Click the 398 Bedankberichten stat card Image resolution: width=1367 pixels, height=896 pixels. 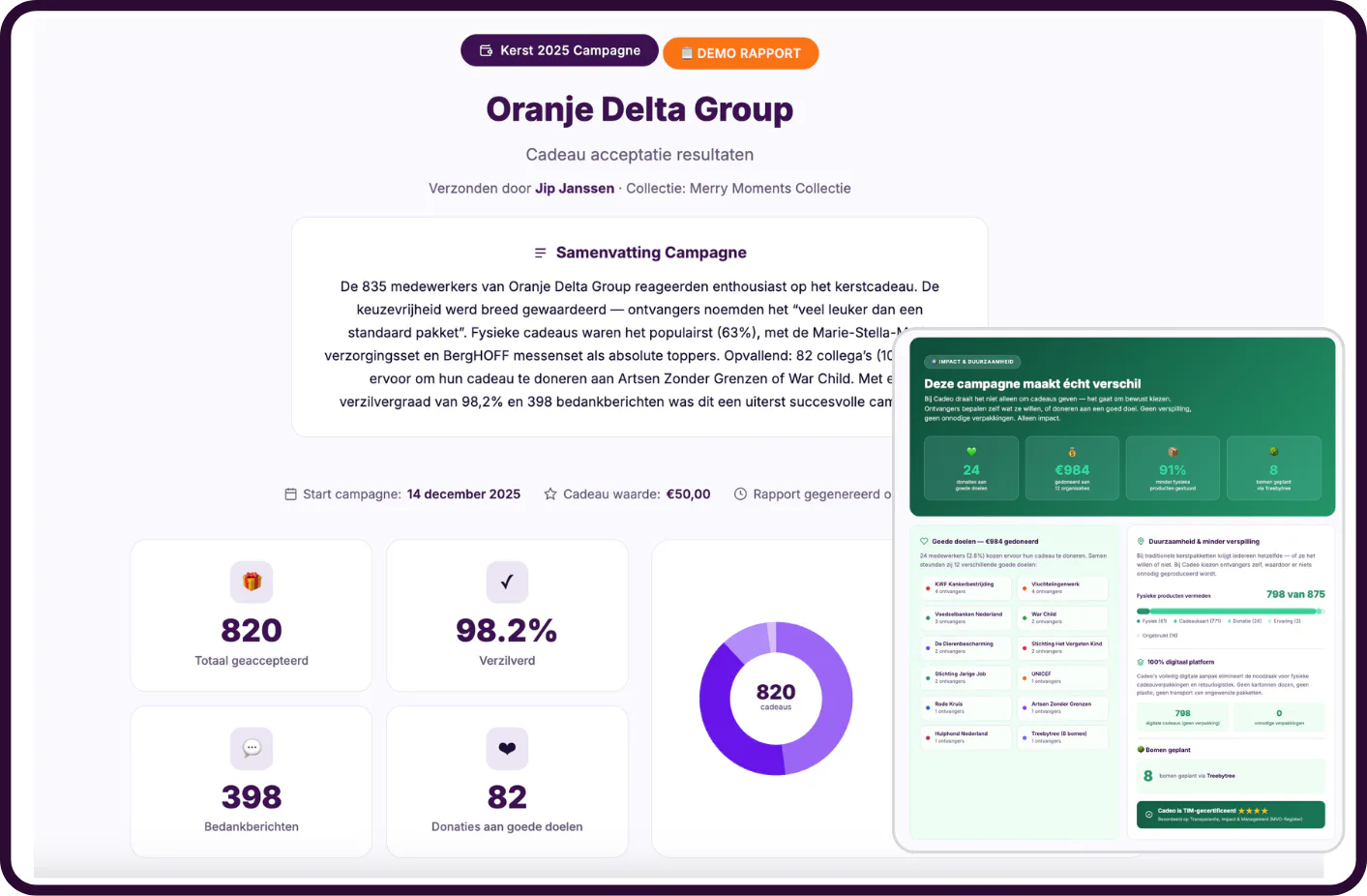pos(252,782)
